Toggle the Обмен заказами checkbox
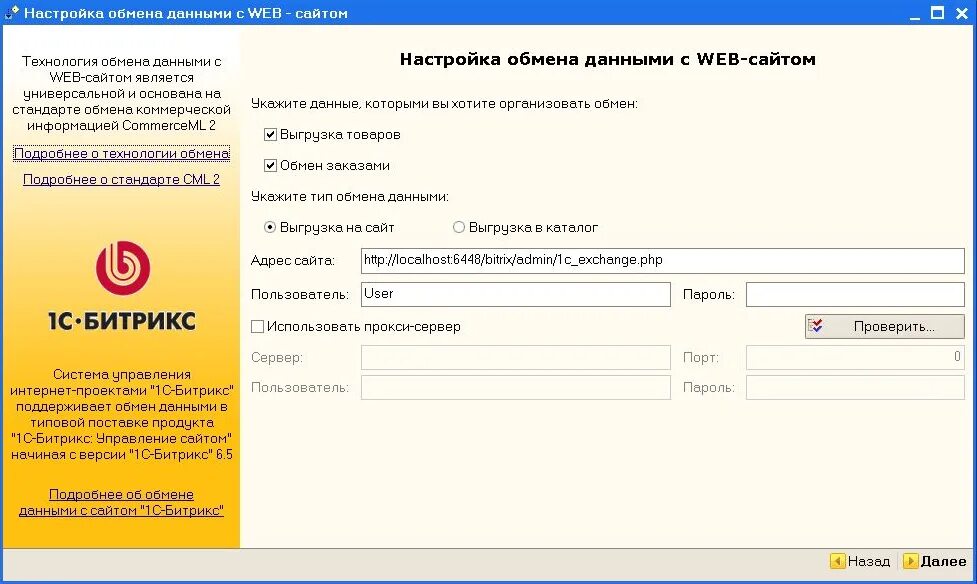Image resolution: width=977 pixels, height=584 pixels. pos(270,166)
